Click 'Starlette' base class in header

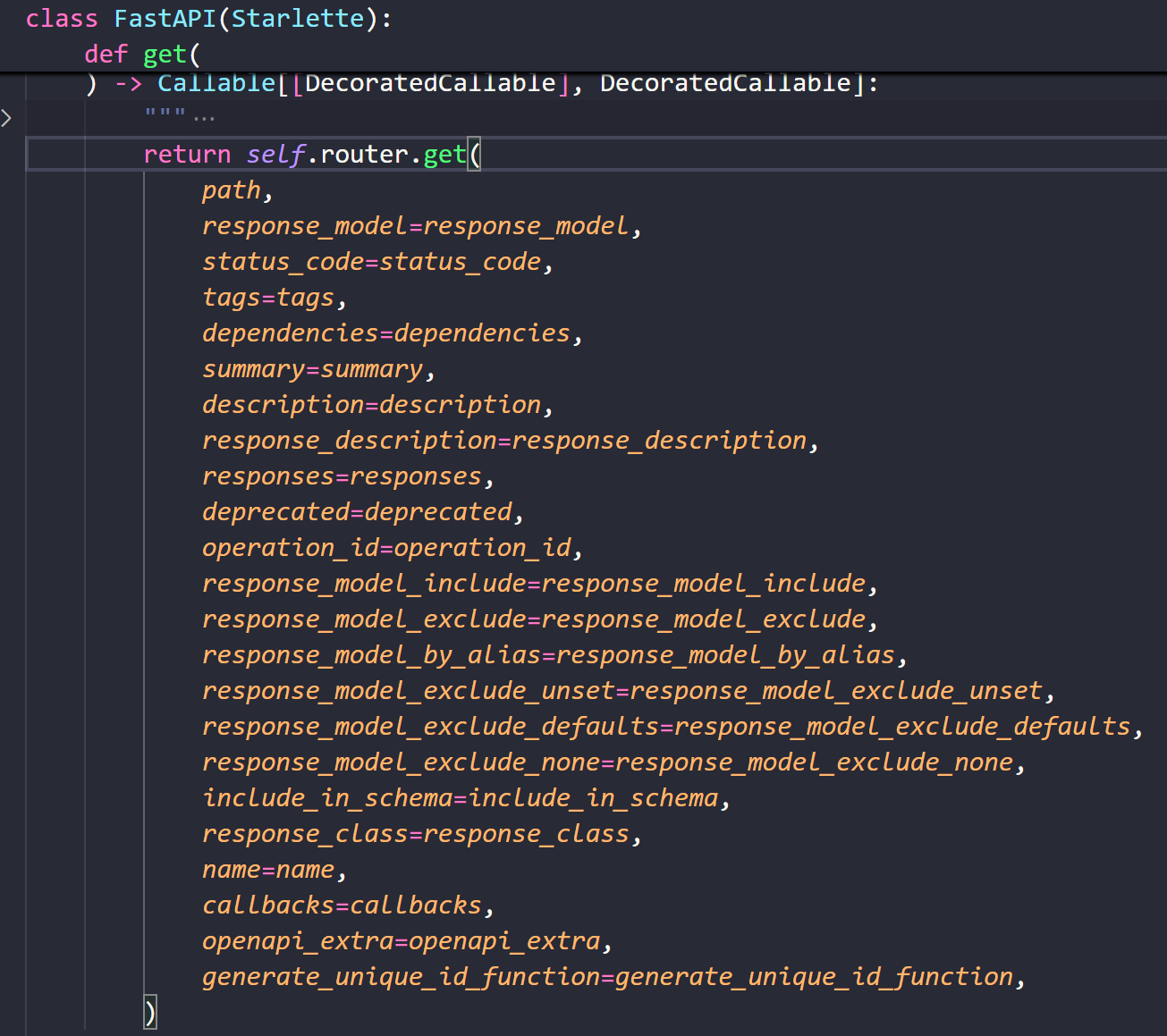tap(298, 18)
